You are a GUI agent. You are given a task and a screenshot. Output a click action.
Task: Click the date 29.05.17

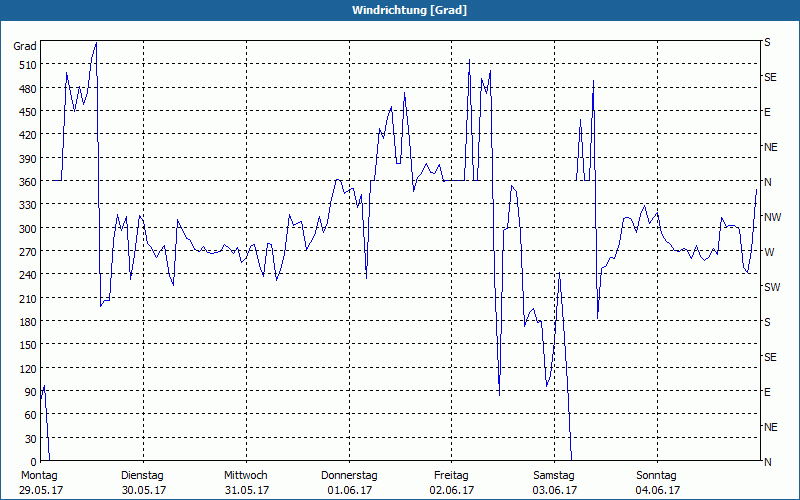coord(41,490)
